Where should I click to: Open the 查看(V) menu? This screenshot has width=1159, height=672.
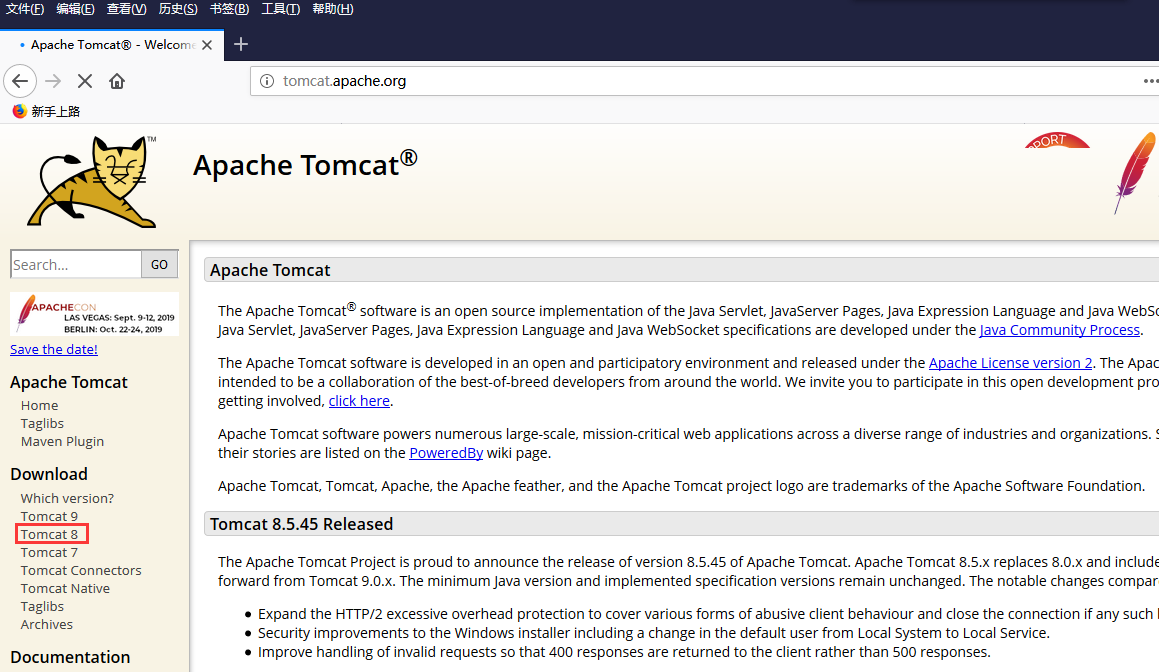click(126, 9)
